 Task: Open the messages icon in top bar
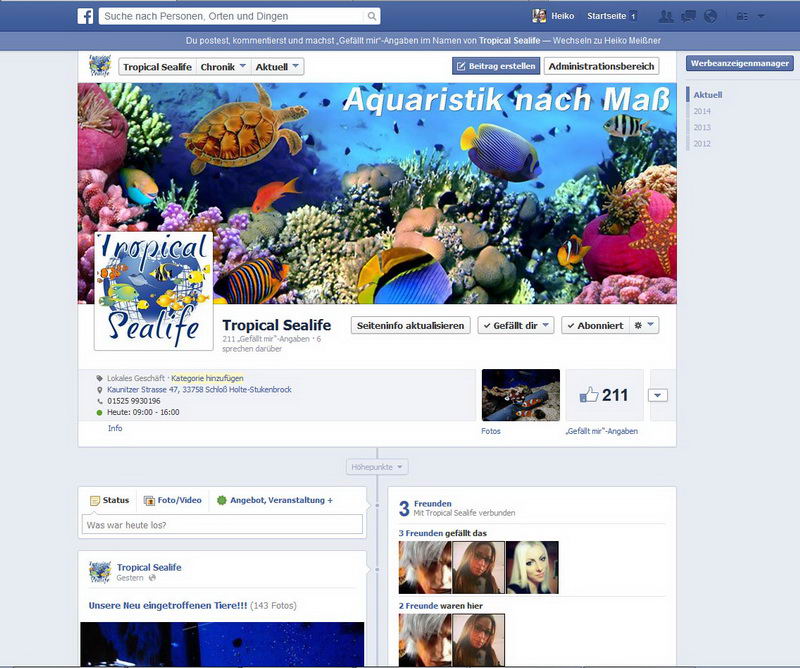point(688,16)
